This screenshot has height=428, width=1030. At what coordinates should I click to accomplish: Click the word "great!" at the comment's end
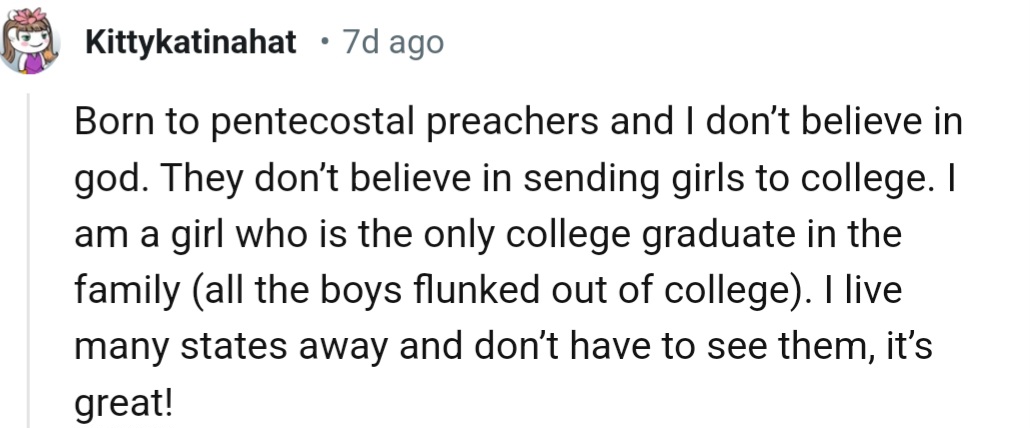123,406
